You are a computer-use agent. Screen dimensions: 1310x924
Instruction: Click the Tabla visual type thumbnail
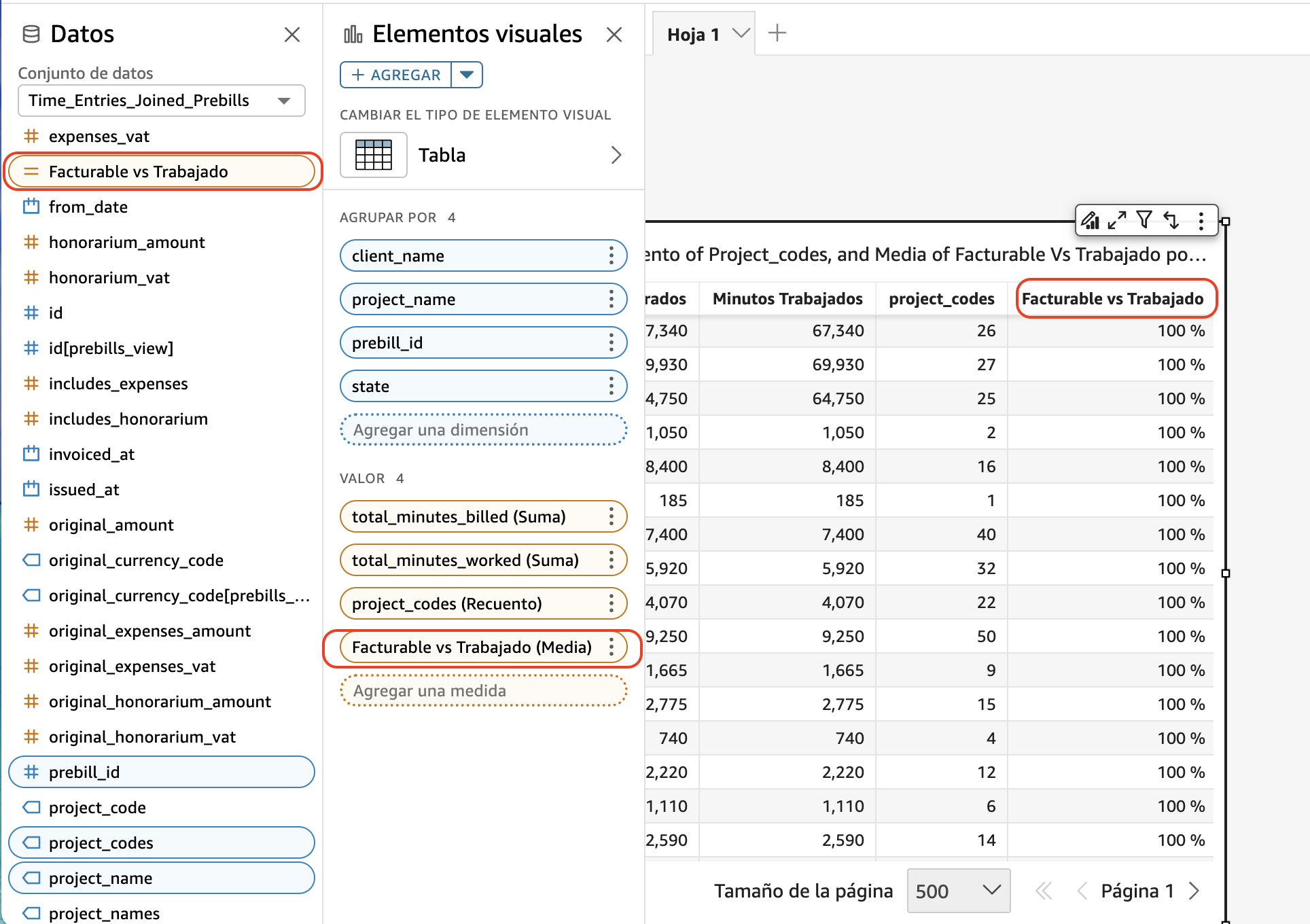(374, 155)
